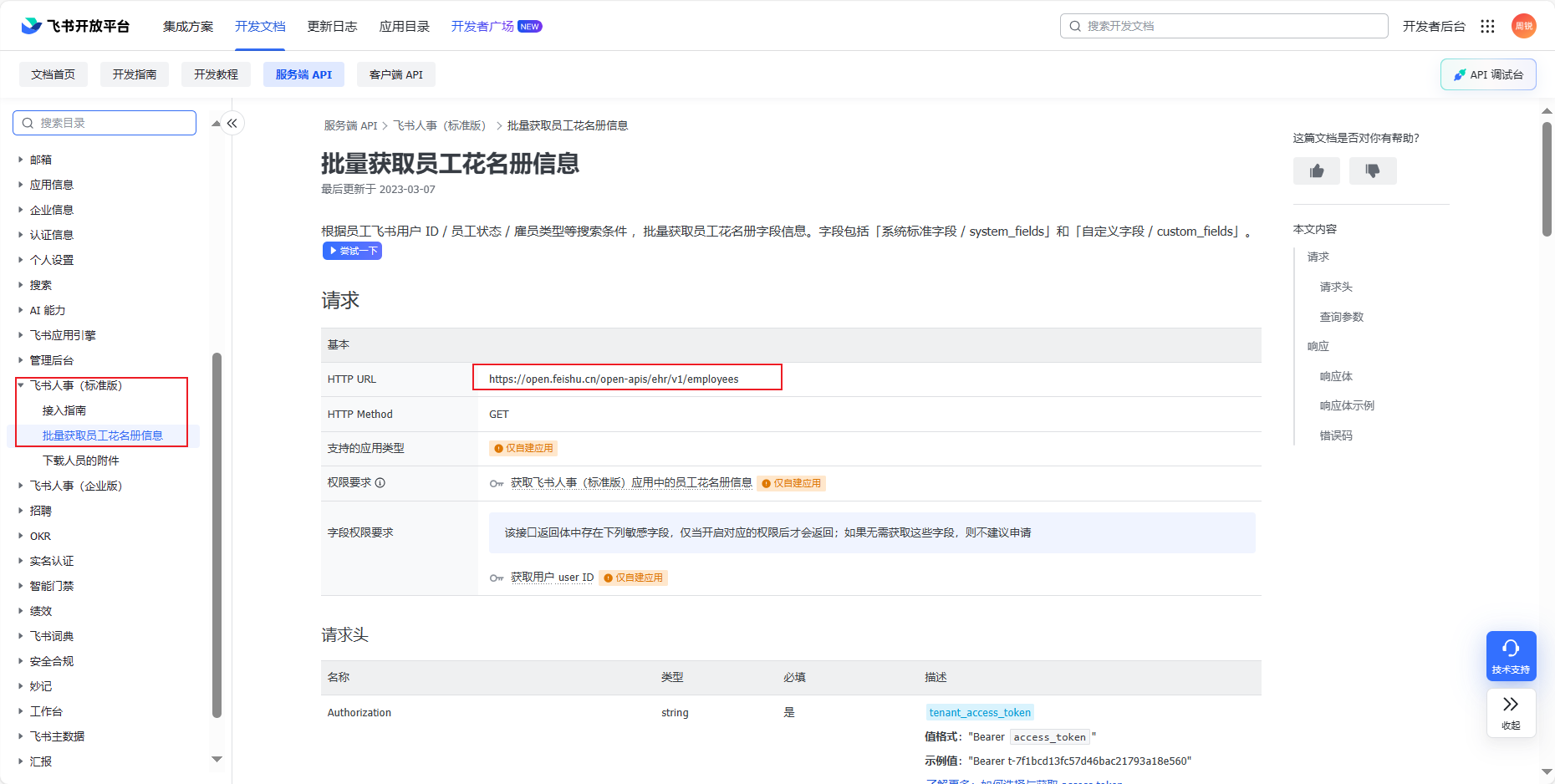
Task: Click the page vertical scrollbar thumb
Action: coord(1547,179)
